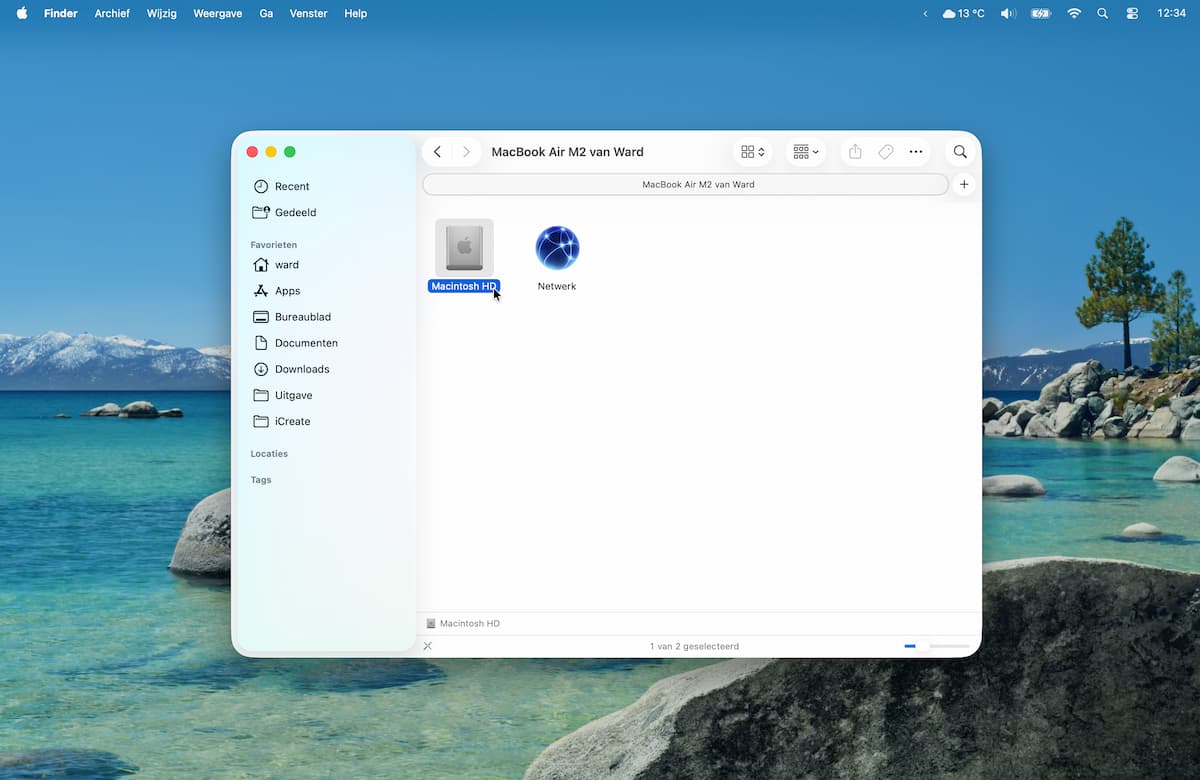1200x780 pixels.
Task: Open the search magnifier in Finder window
Action: [x=960, y=152]
